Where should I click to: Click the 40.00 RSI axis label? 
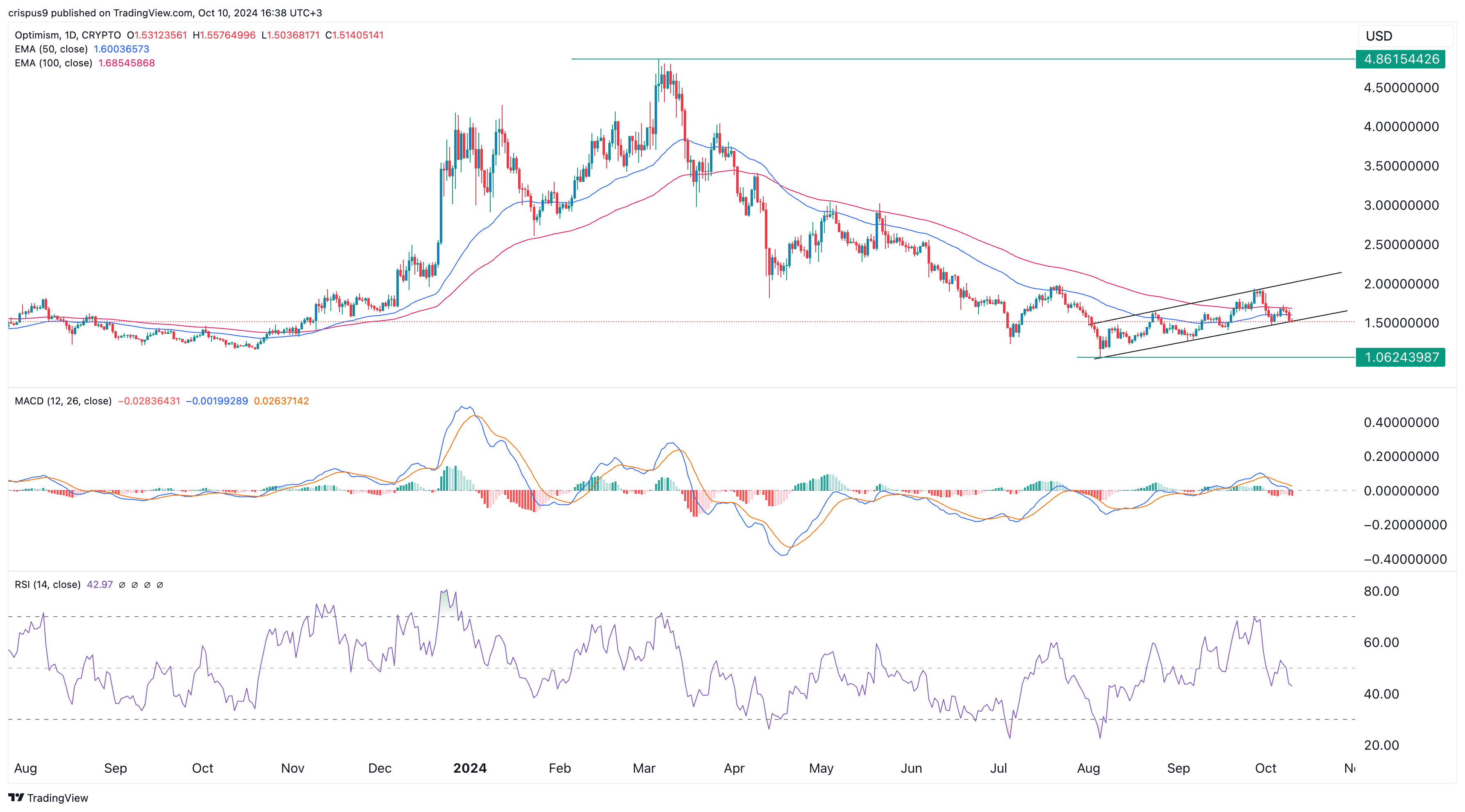click(x=1381, y=694)
